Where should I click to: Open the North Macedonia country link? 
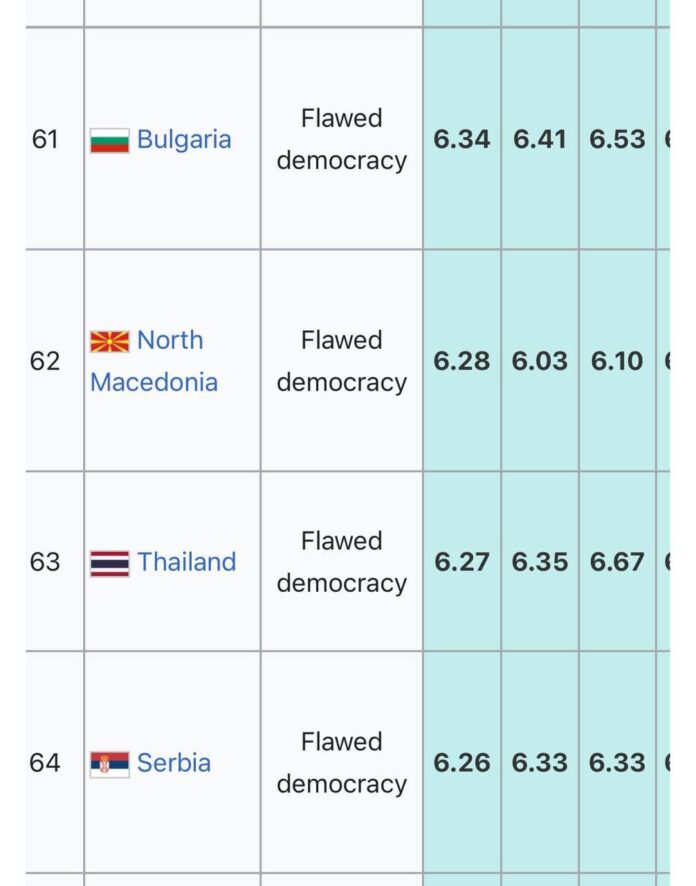(x=154, y=361)
